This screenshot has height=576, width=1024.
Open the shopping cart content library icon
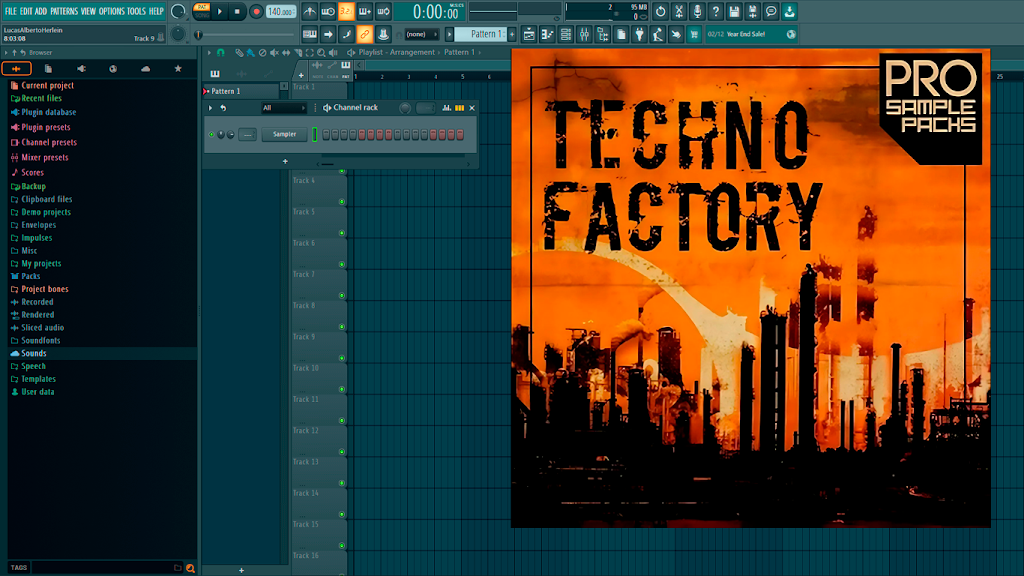(694, 35)
